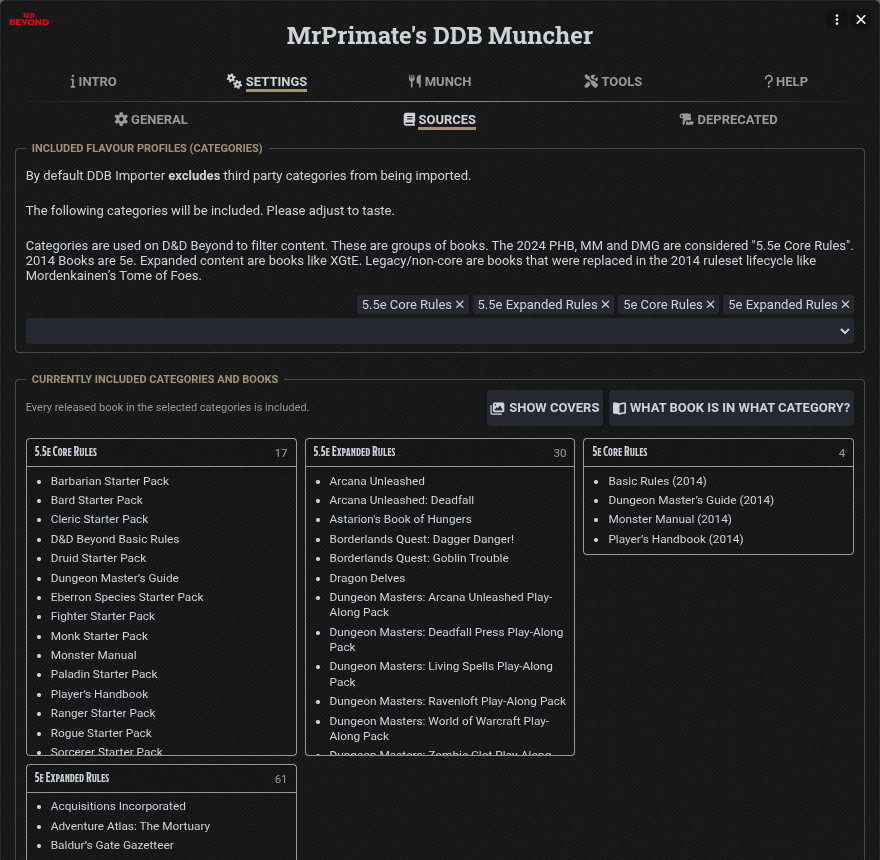Click the Show Covers button
880x860 pixels.
[545, 408]
